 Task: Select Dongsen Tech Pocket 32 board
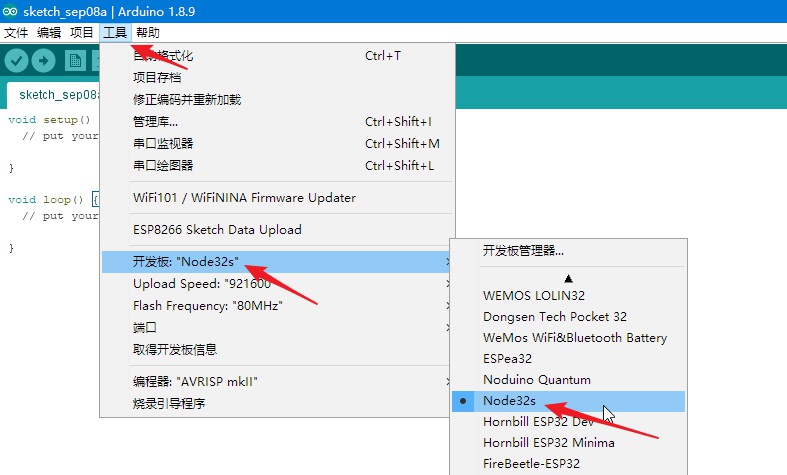(568, 316)
